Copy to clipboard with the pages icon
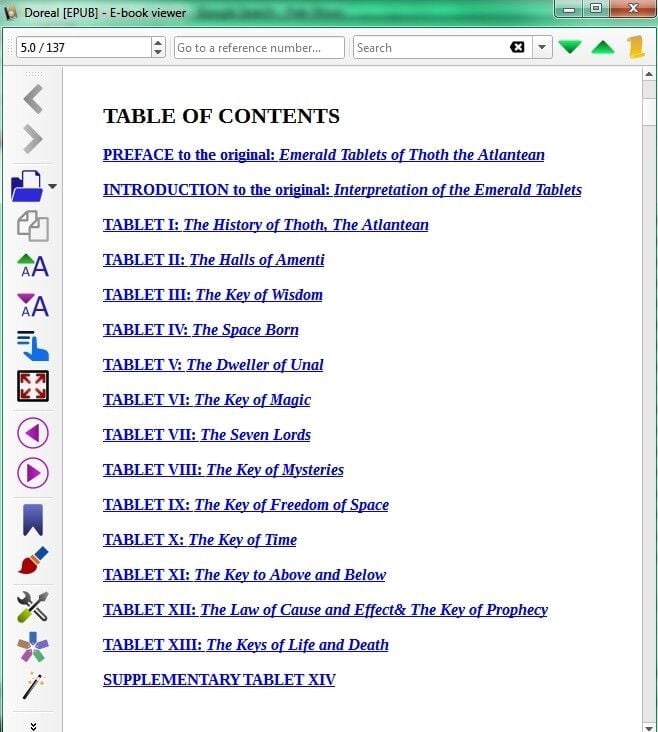This screenshot has width=658, height=732. (33, 226)
